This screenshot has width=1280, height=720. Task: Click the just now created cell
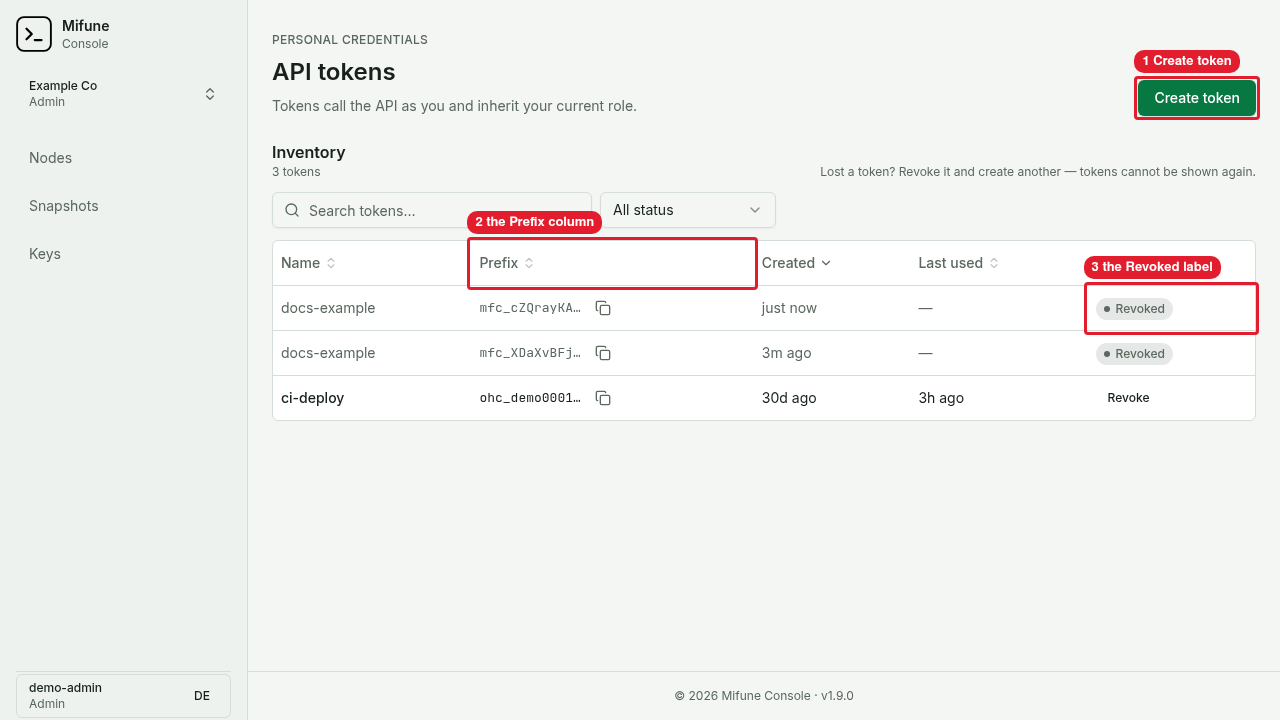(x=789, y=308)
